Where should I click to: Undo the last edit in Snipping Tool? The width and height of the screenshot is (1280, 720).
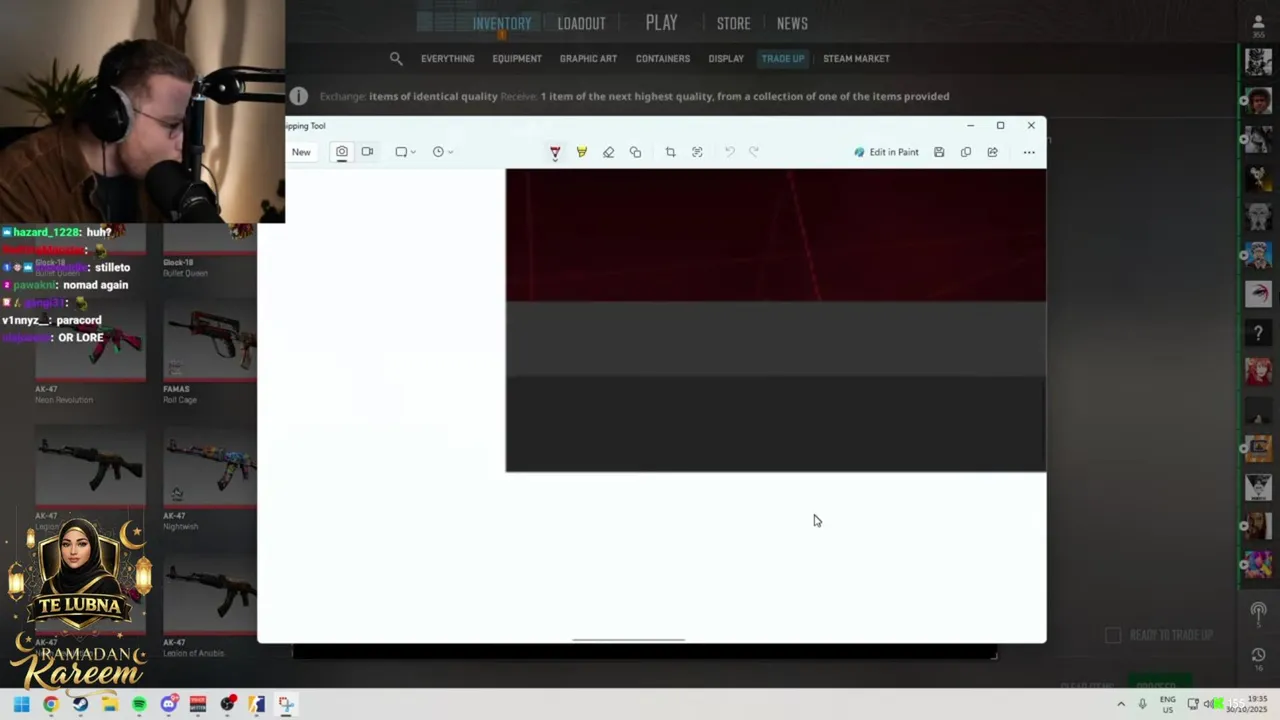pyautogui.click(x=729, y=152)
